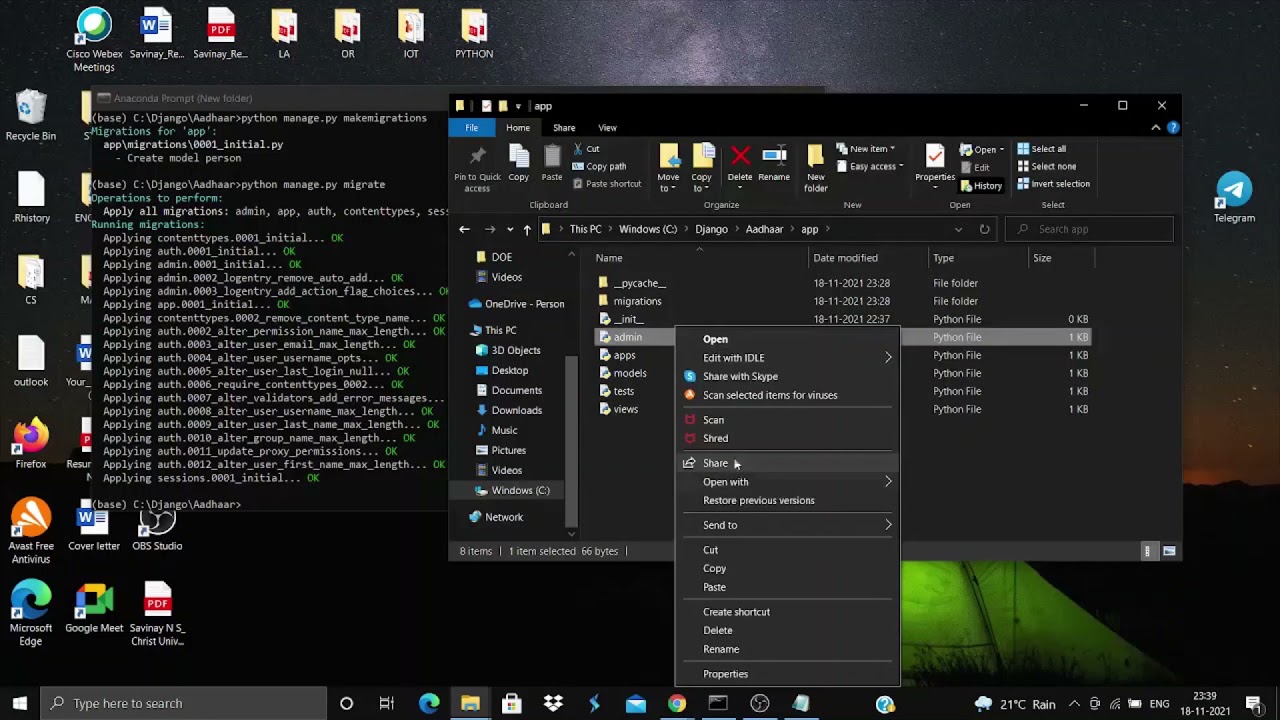Click Invert selection in the ribbon
Image resolution: width=1280 pixels, height=720 pixels.
(1053, 184)
